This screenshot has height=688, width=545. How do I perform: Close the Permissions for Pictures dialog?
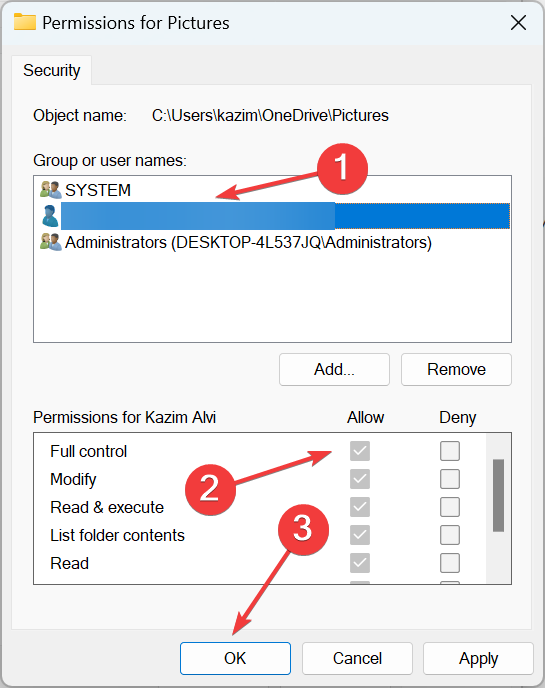click(518, 22)
